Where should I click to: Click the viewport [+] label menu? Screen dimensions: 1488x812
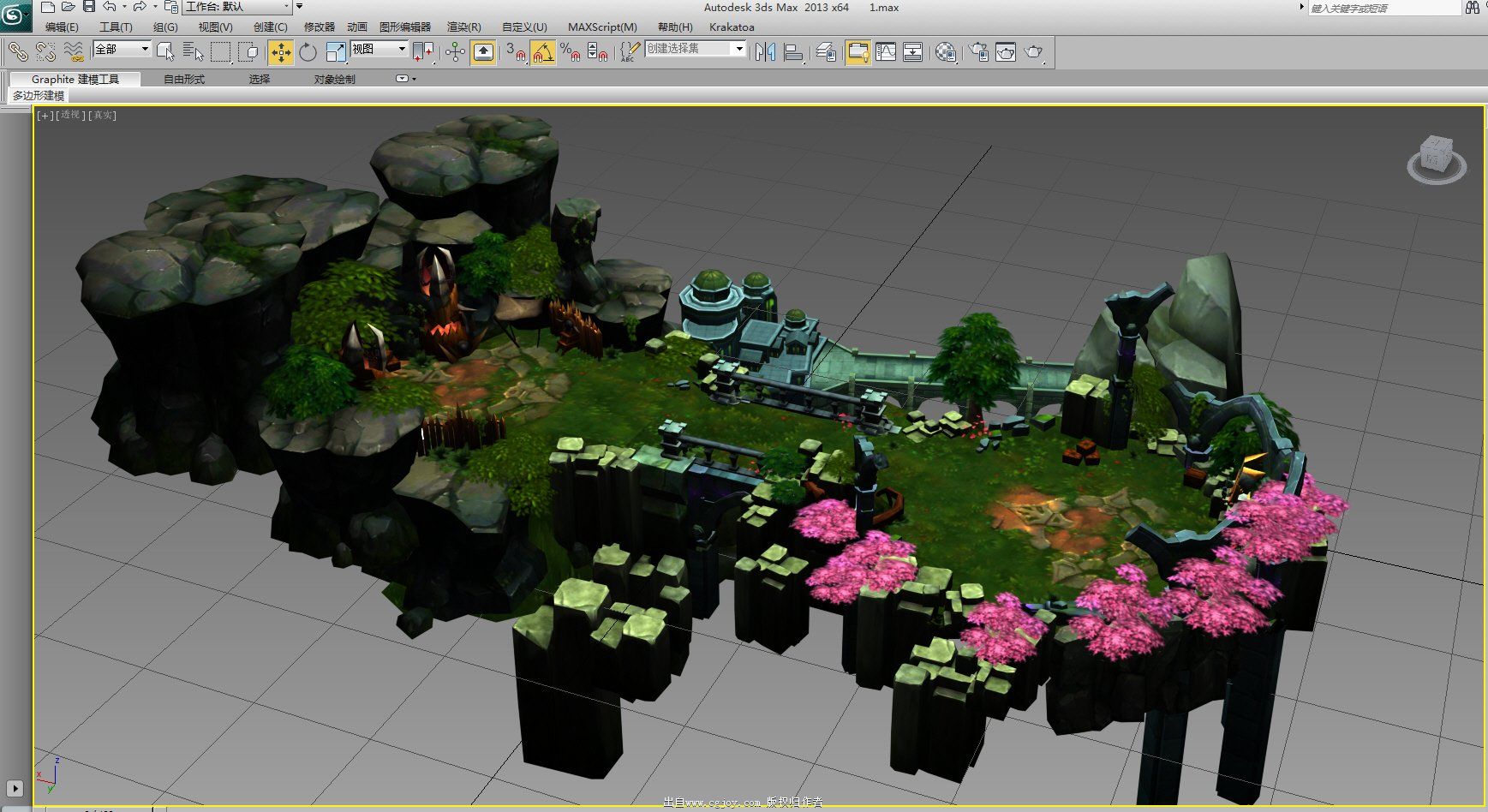(44, 115)
